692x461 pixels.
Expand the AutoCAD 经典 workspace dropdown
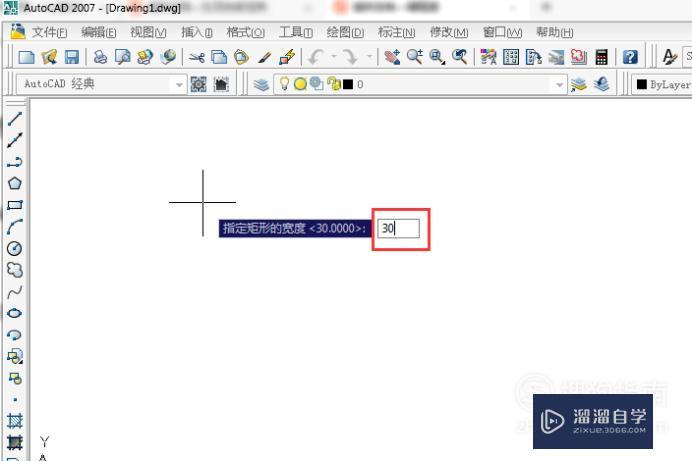coord(179,85)
